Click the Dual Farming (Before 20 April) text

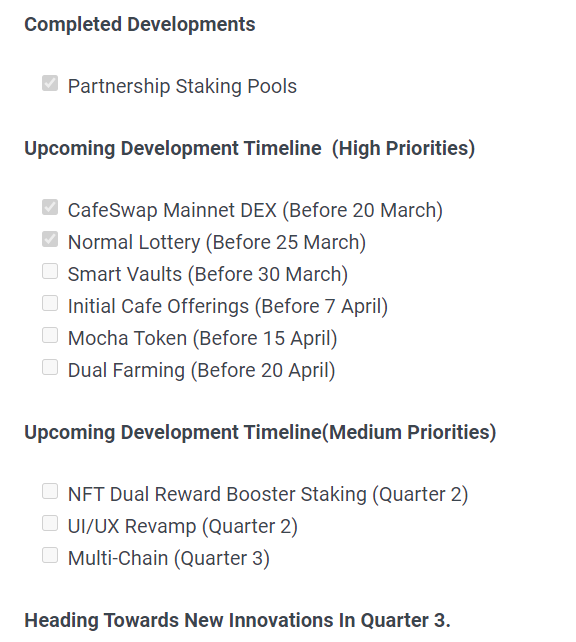click(x=201, y=370)
